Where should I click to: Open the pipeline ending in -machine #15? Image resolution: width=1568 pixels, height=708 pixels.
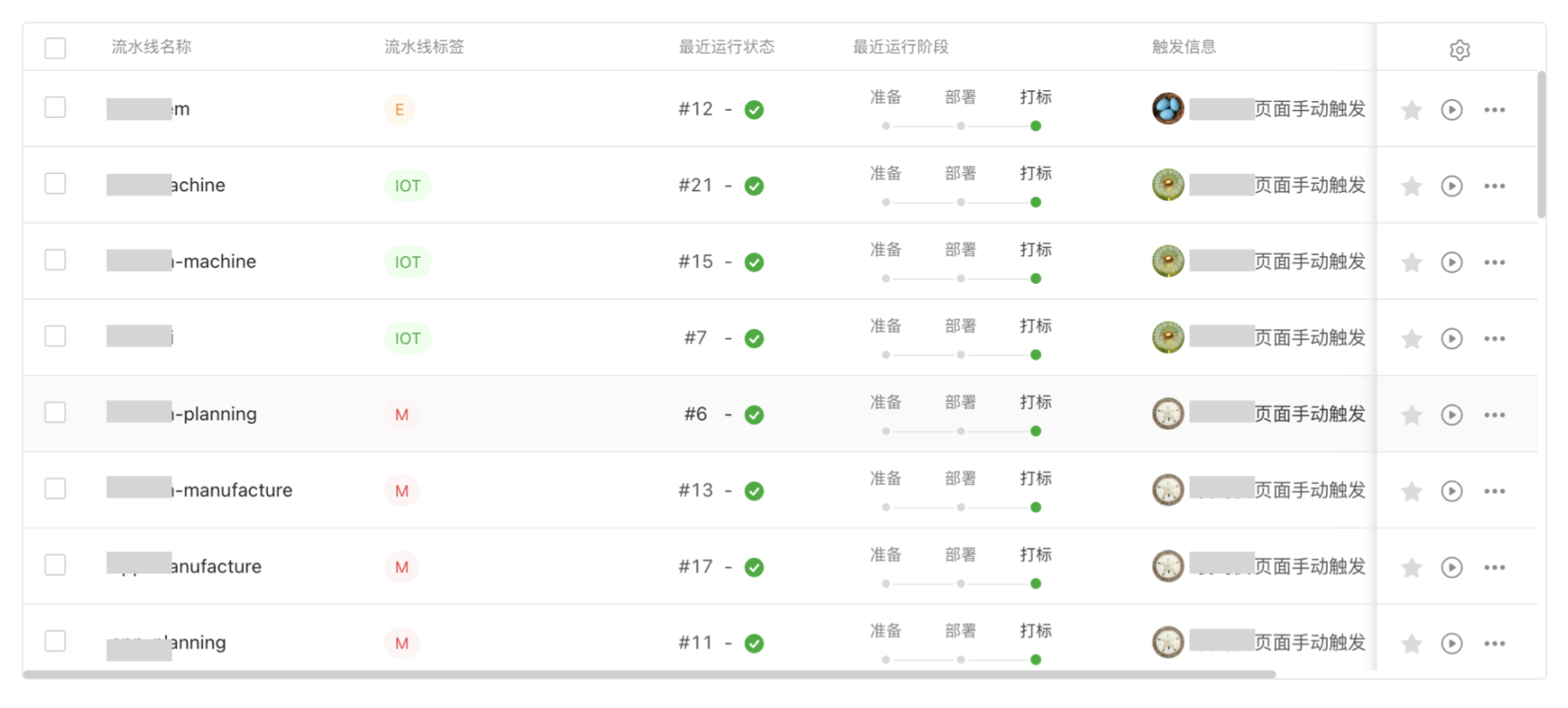(x=214, y=262)
